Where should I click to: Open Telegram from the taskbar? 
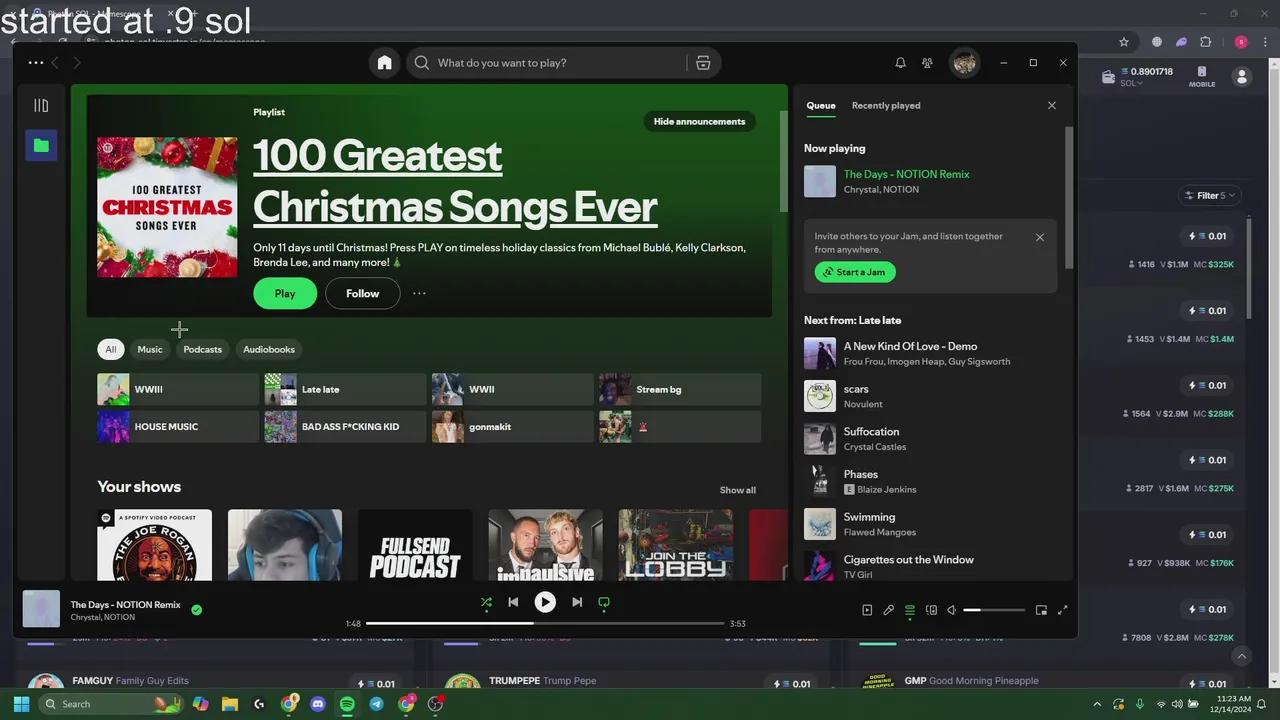pyautogui.click(x=376, y=704)
